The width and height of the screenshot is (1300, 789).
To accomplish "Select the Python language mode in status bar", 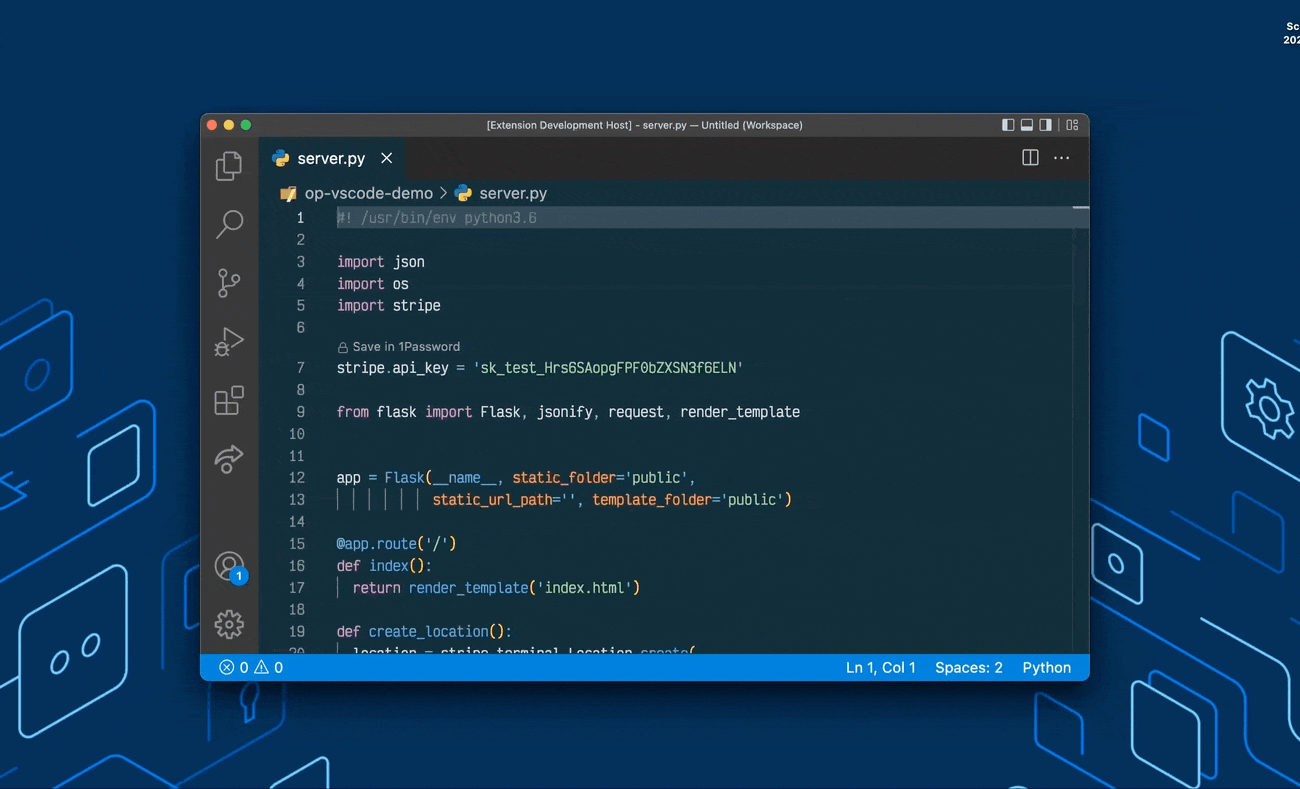I will pyautogui.click(x=1046, y=667).
